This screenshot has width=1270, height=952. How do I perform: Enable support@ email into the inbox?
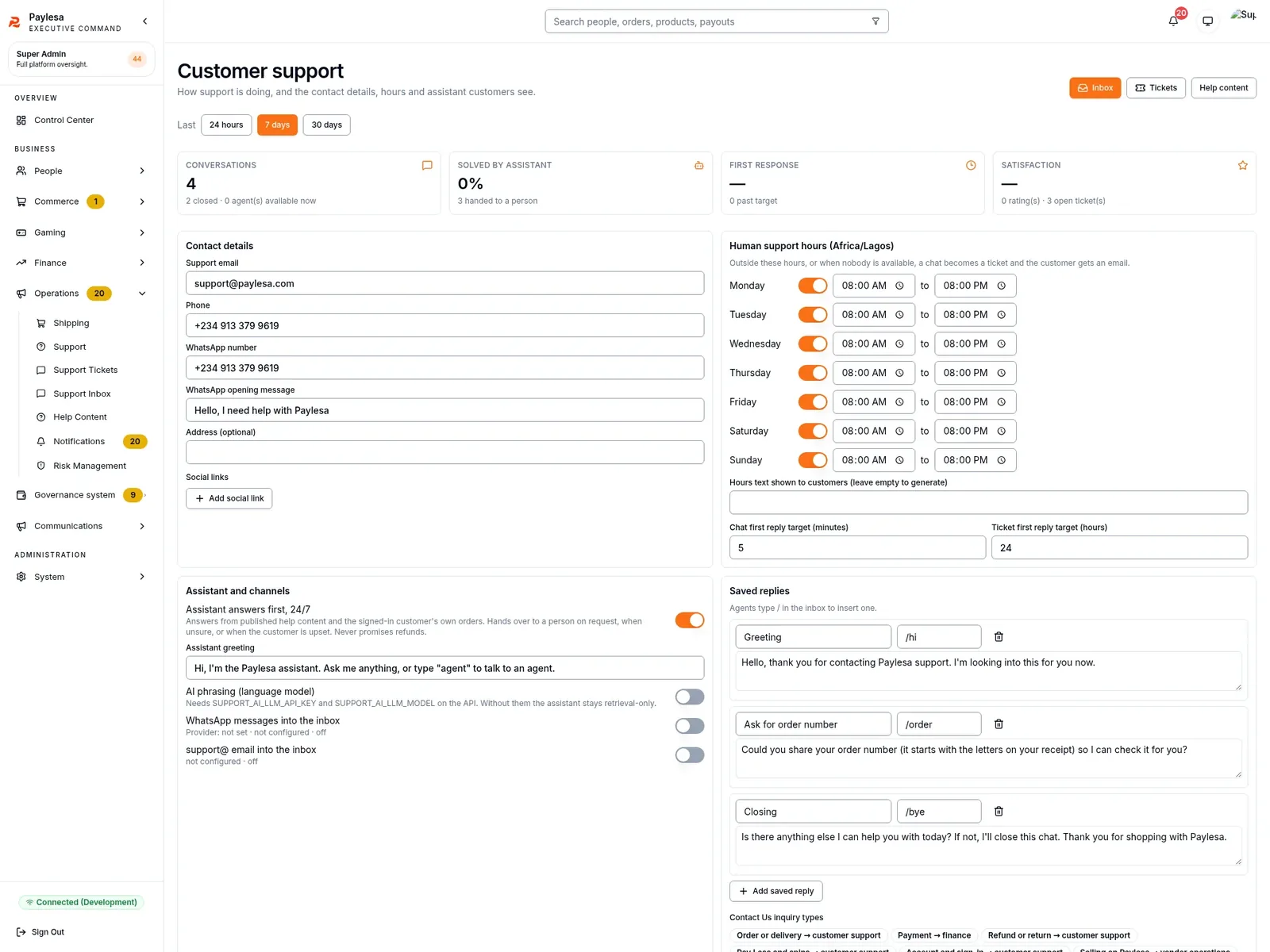click(x=690, y=755)
